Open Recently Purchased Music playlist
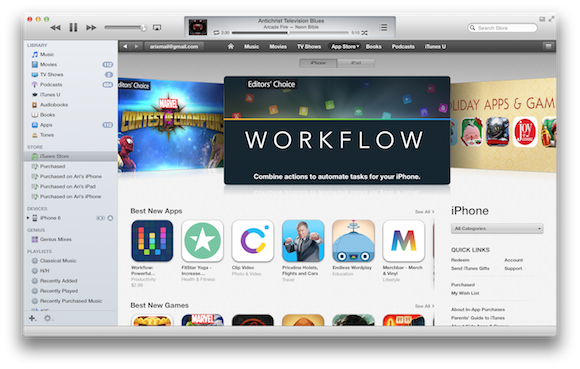 click(70, 301)
